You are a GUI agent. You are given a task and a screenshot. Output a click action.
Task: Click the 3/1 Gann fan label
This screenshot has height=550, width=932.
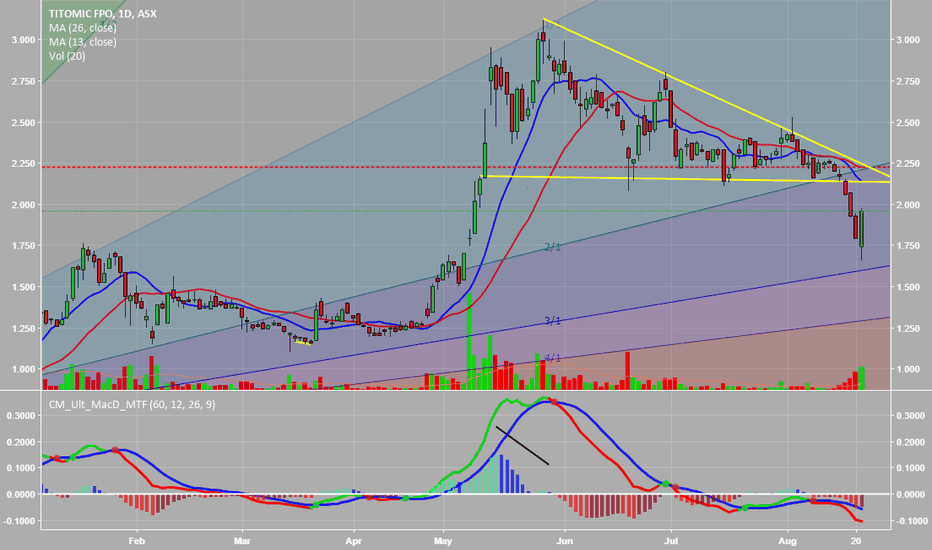click(x=552, y=321)
